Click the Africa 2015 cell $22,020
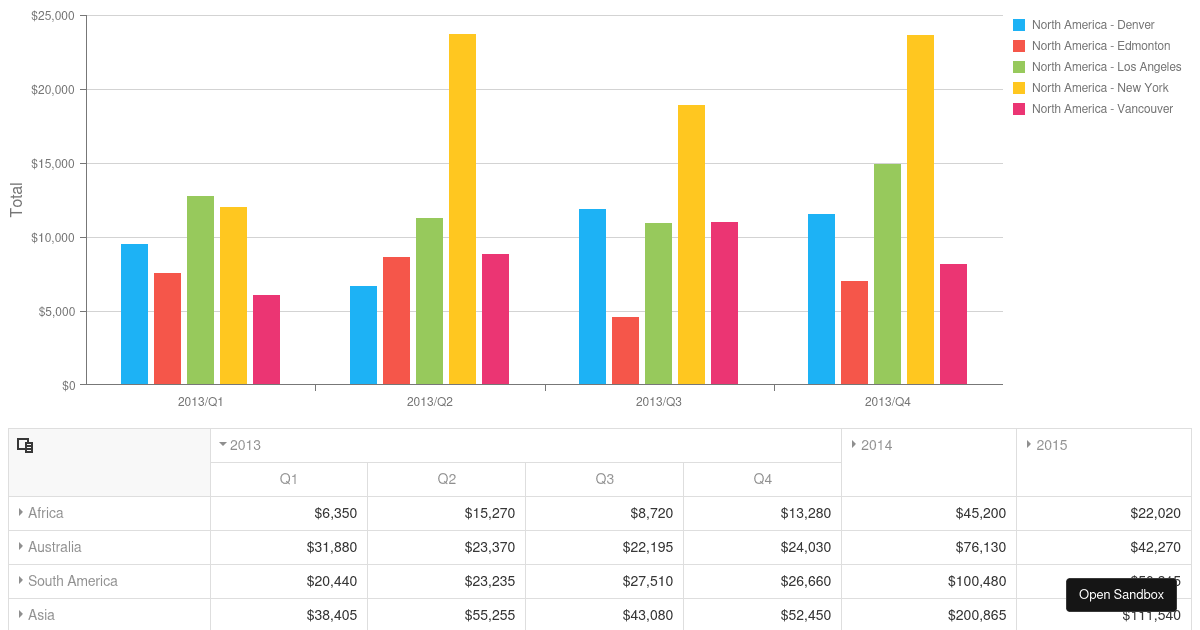Screen dimensions: 1200x630 [1104, 513]
